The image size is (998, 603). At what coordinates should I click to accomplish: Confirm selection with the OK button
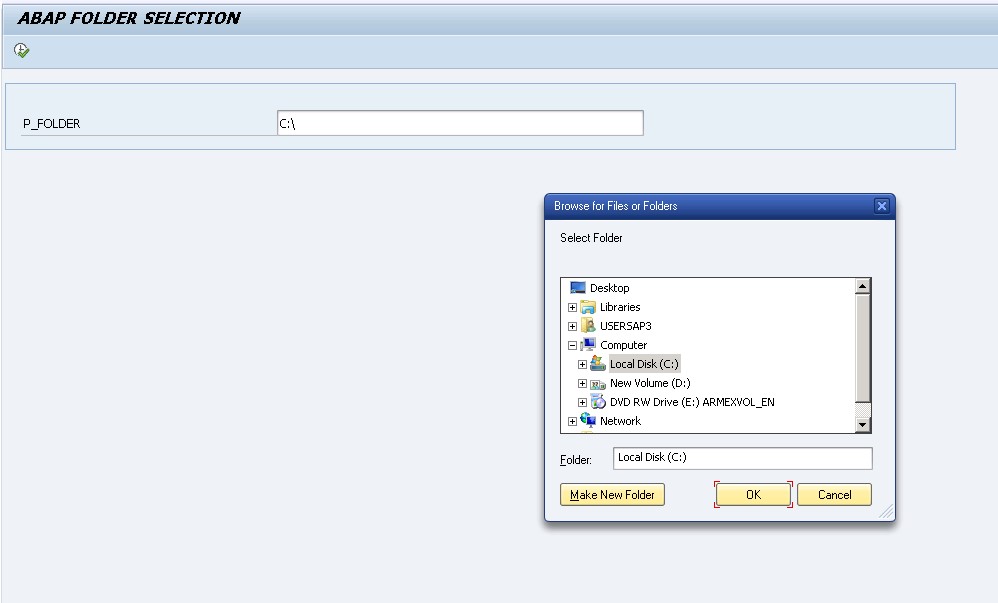click(753, 494)
